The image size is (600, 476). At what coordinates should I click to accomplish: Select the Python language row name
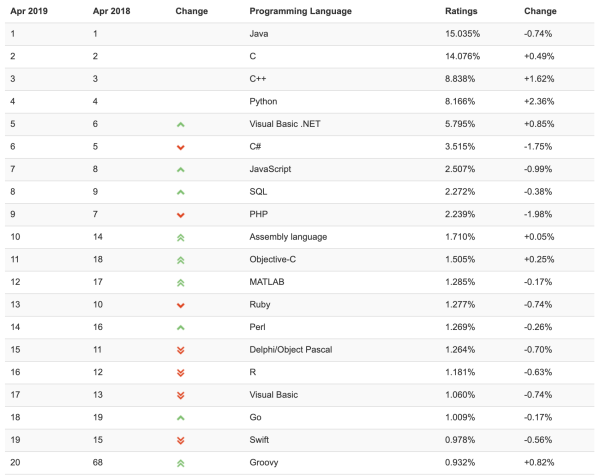click(265, 101)
